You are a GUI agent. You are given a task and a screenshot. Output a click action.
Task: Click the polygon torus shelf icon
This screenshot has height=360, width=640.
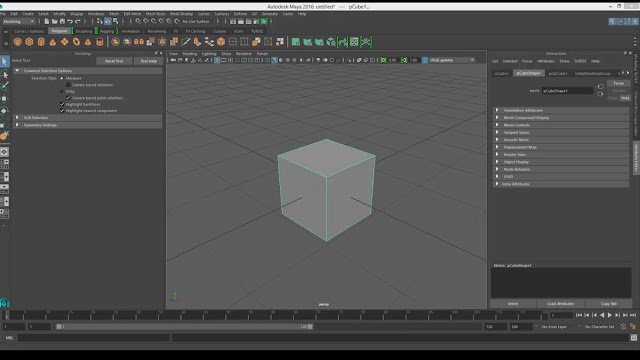tap(76, 42)
